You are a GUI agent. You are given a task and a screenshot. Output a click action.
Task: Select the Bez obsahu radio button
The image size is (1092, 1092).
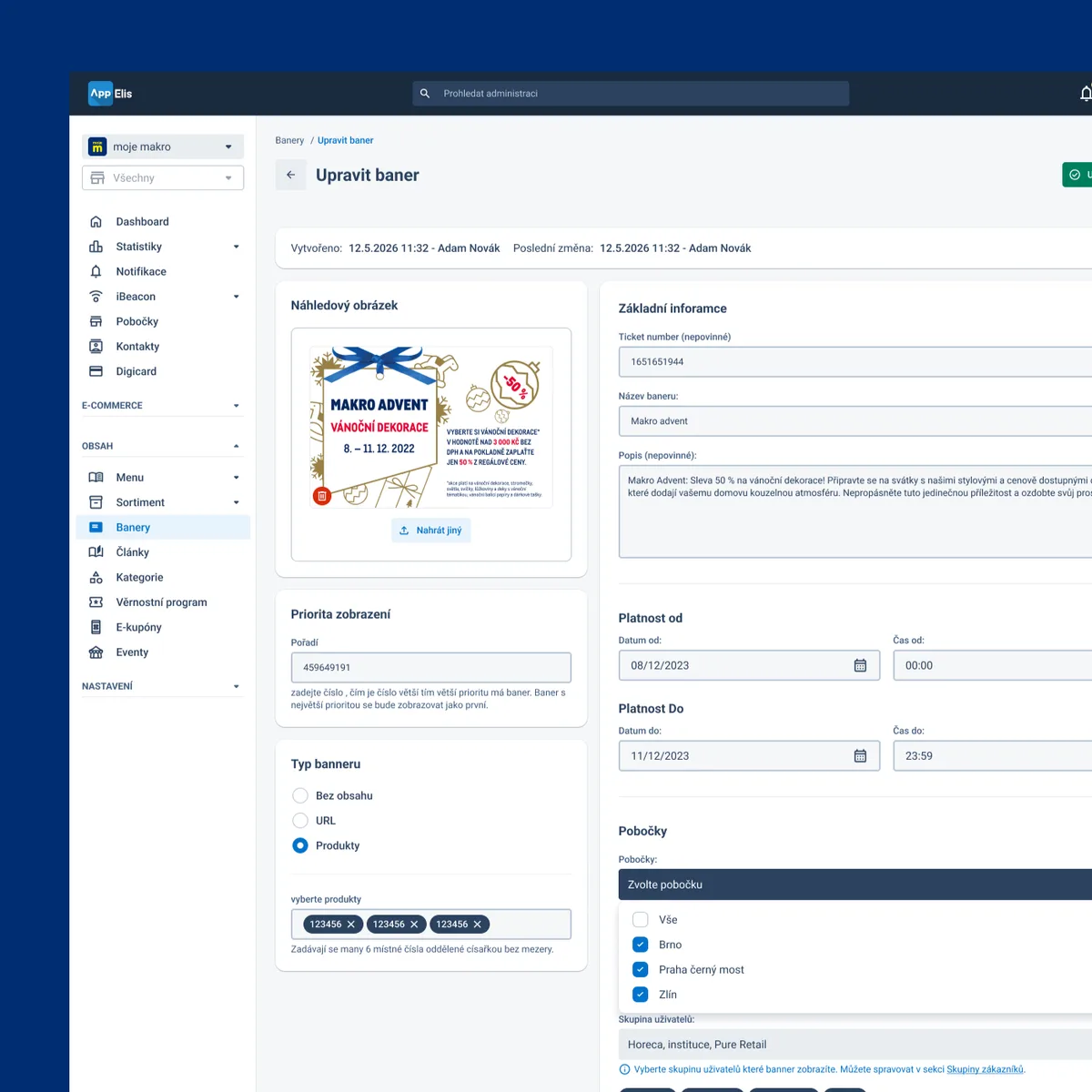point(300,795)
